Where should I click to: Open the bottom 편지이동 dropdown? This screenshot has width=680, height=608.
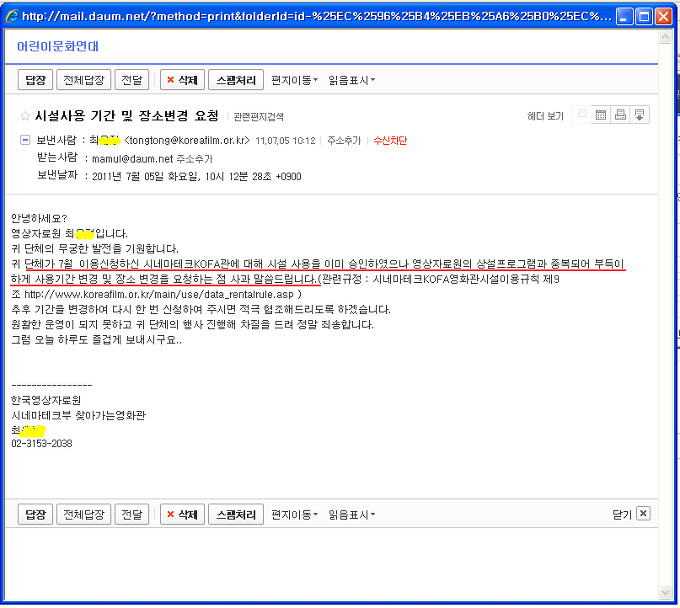(294, 515)
